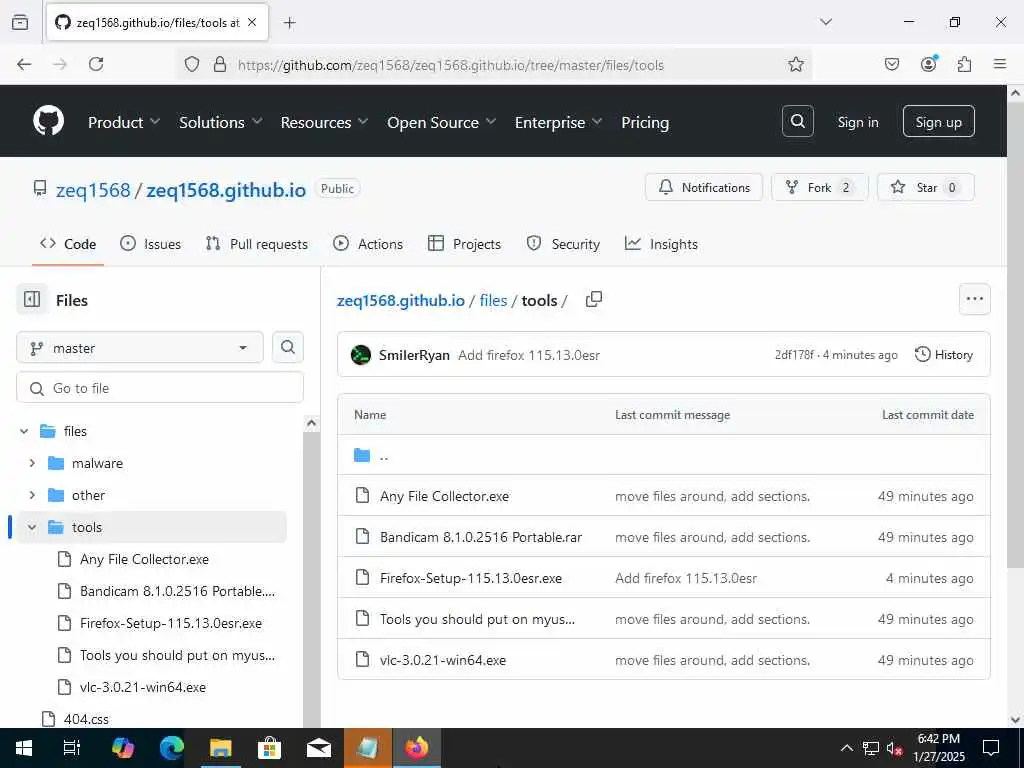Click the History clock button

click(944, 355)
